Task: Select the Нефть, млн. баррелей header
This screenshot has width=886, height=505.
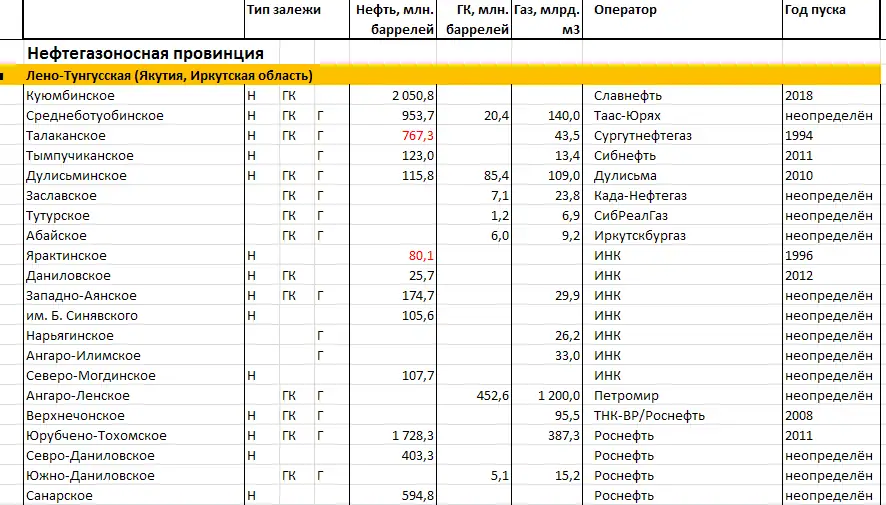Action: point(394,20)
